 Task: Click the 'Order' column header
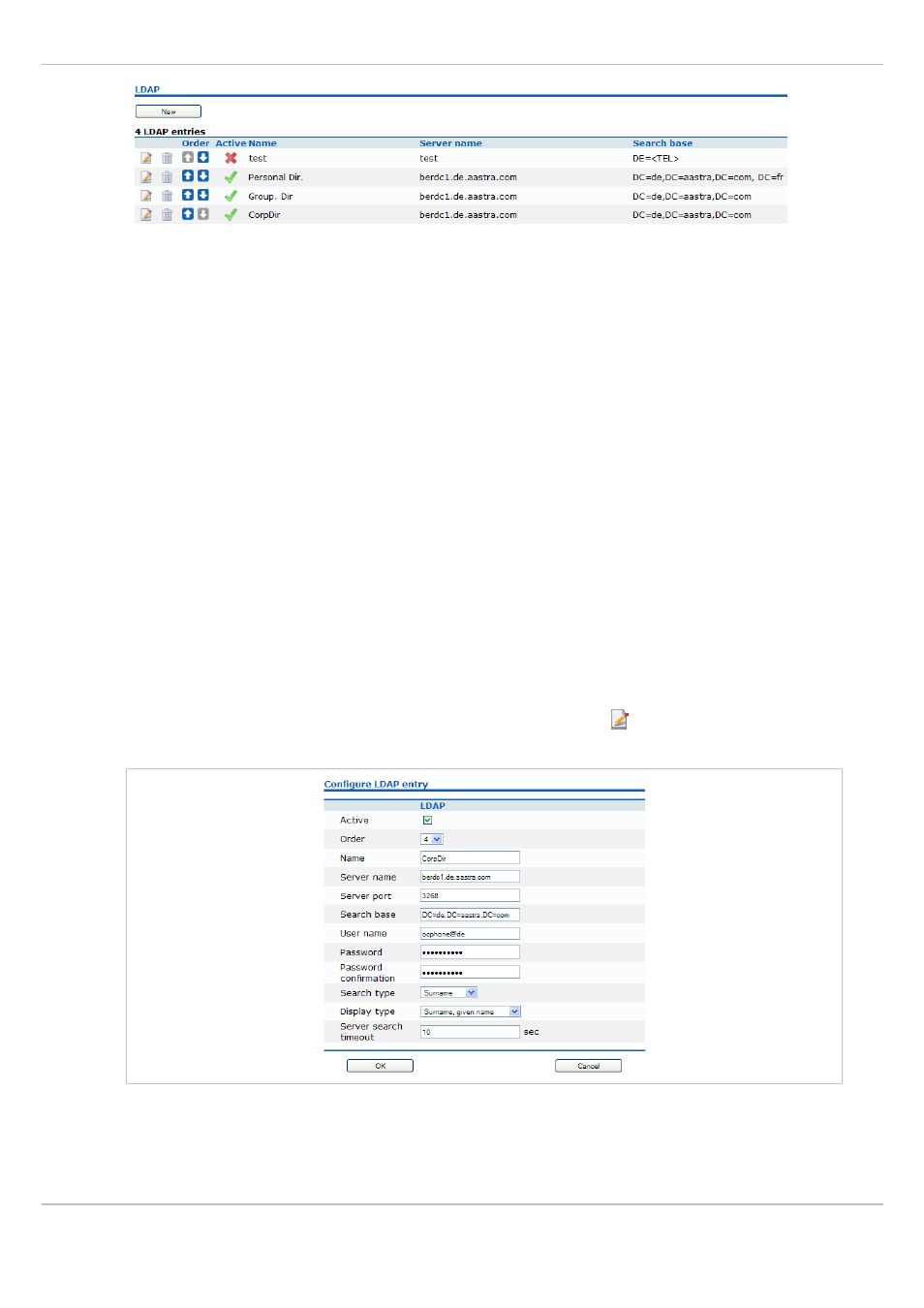point(196,143)
